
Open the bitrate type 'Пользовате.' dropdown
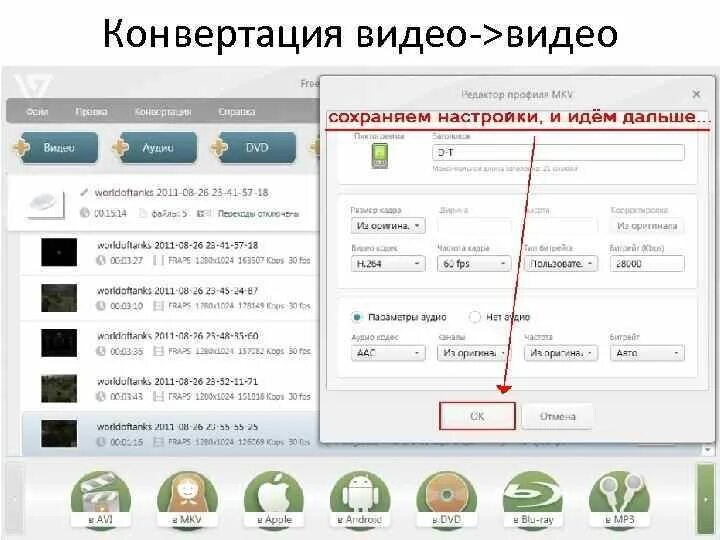click(561, 264)
